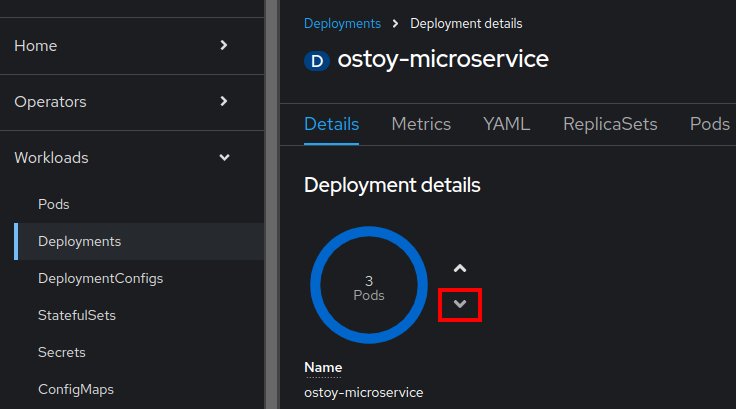Open Secrets in the sidebar
The height and width of the screenshot is (409, 736).
click(x=61, y=352)
